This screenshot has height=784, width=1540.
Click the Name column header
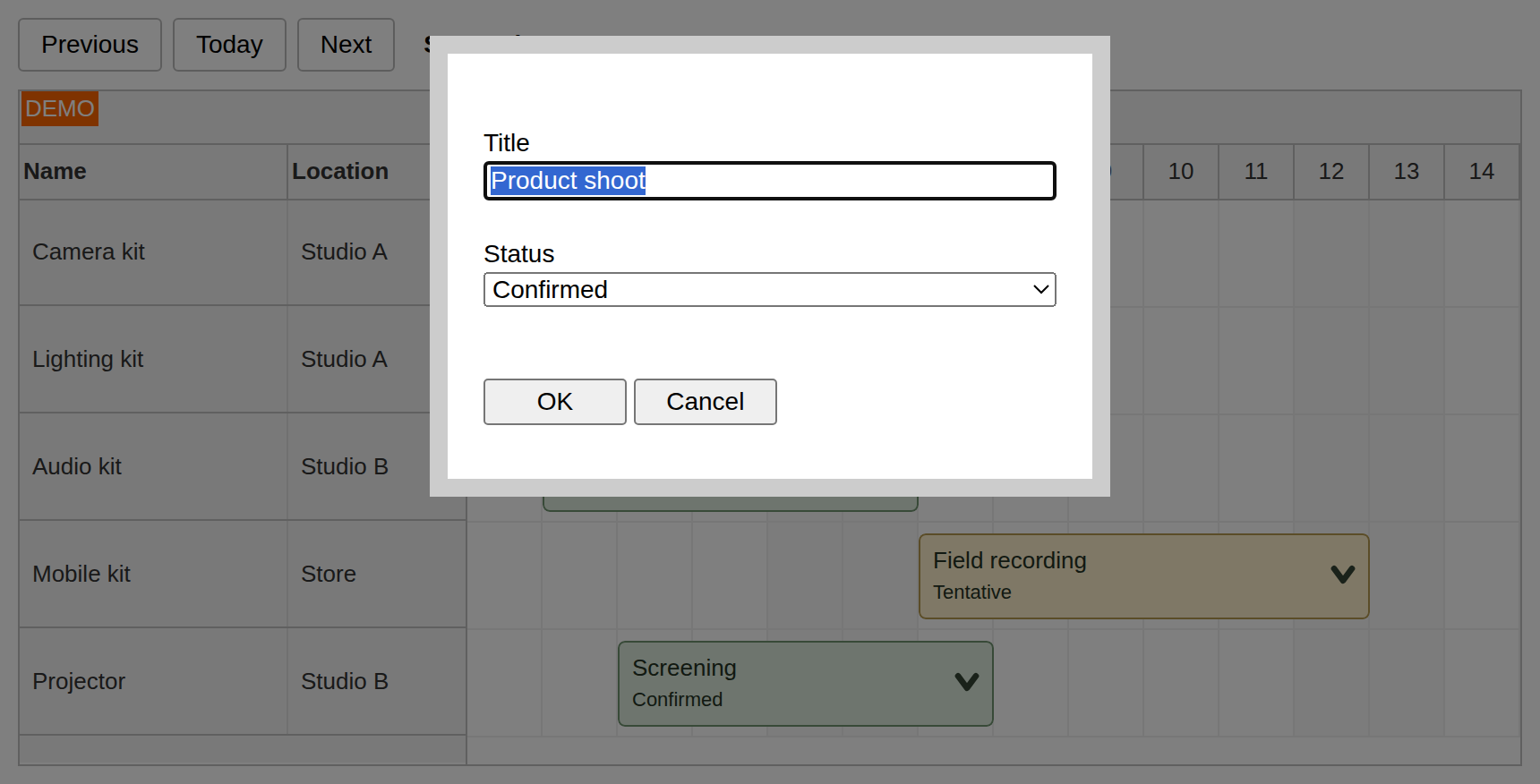tap(153, 172)
